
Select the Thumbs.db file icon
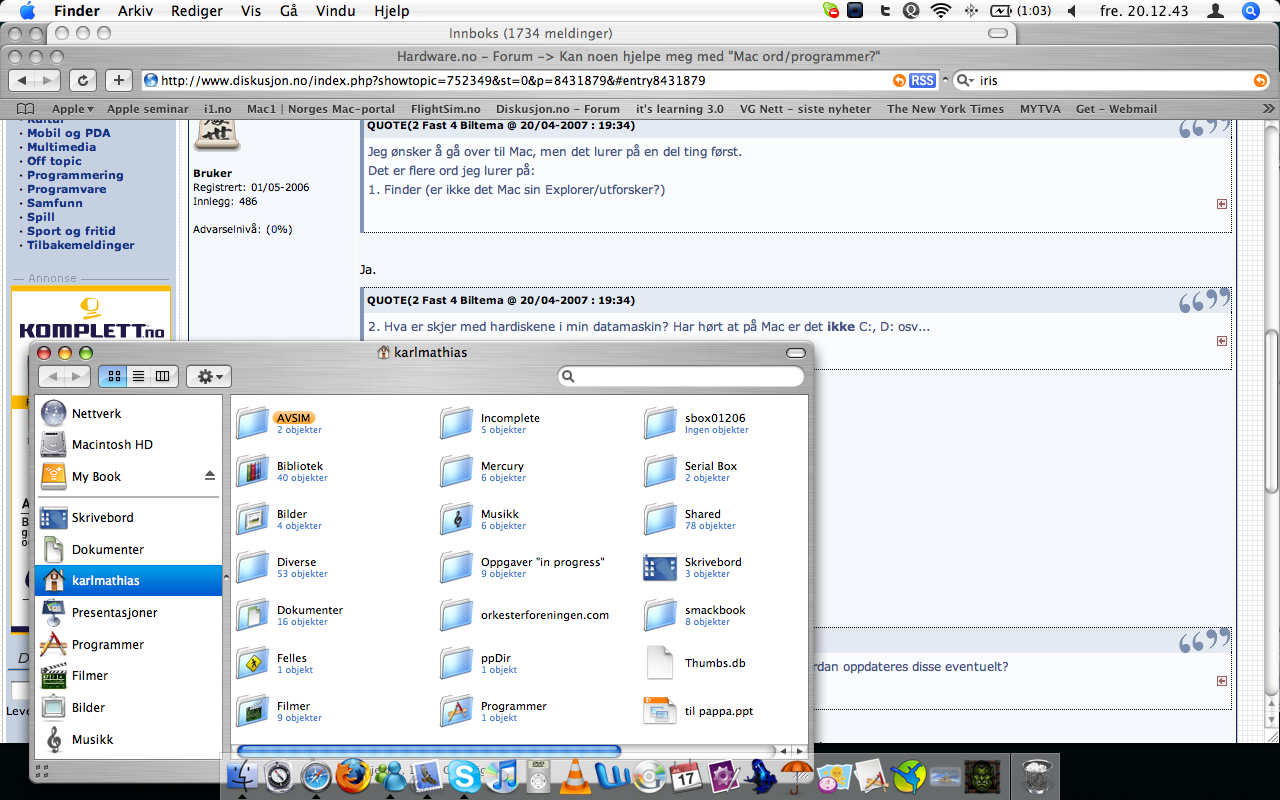(661, 663)
